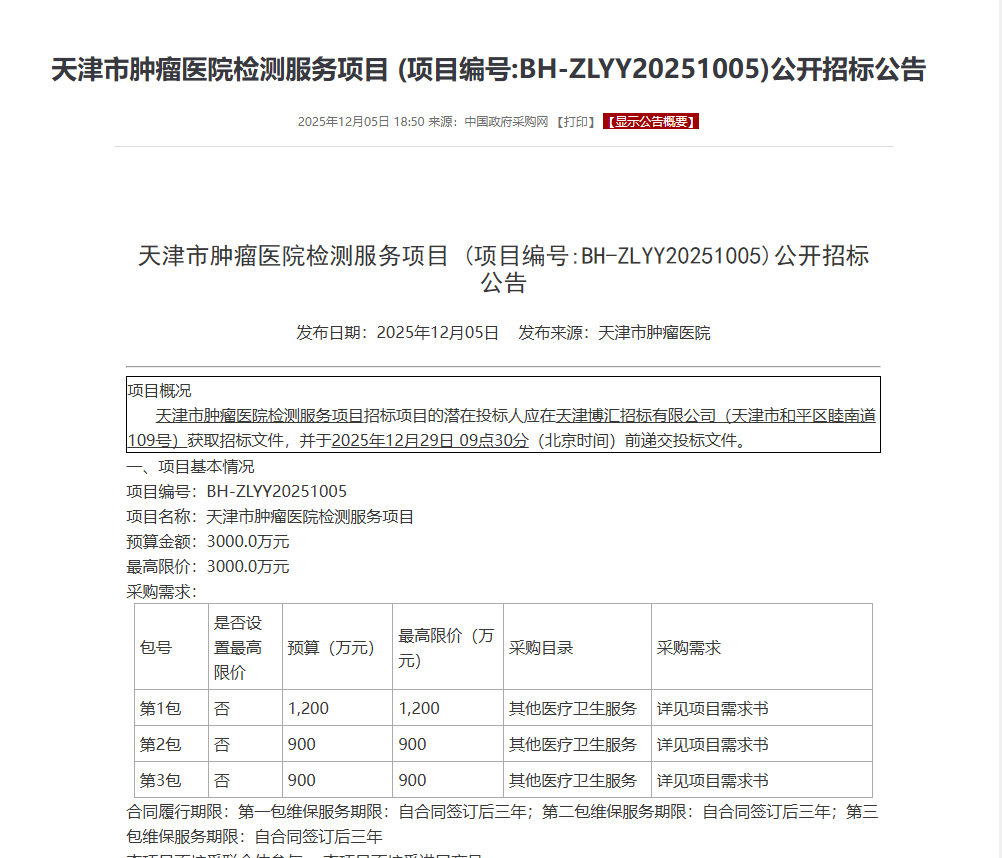The image size is (1002, 858).
Task: Click underlined deadline 2025年12月29日 09点30分
Action: click(430, 440)
